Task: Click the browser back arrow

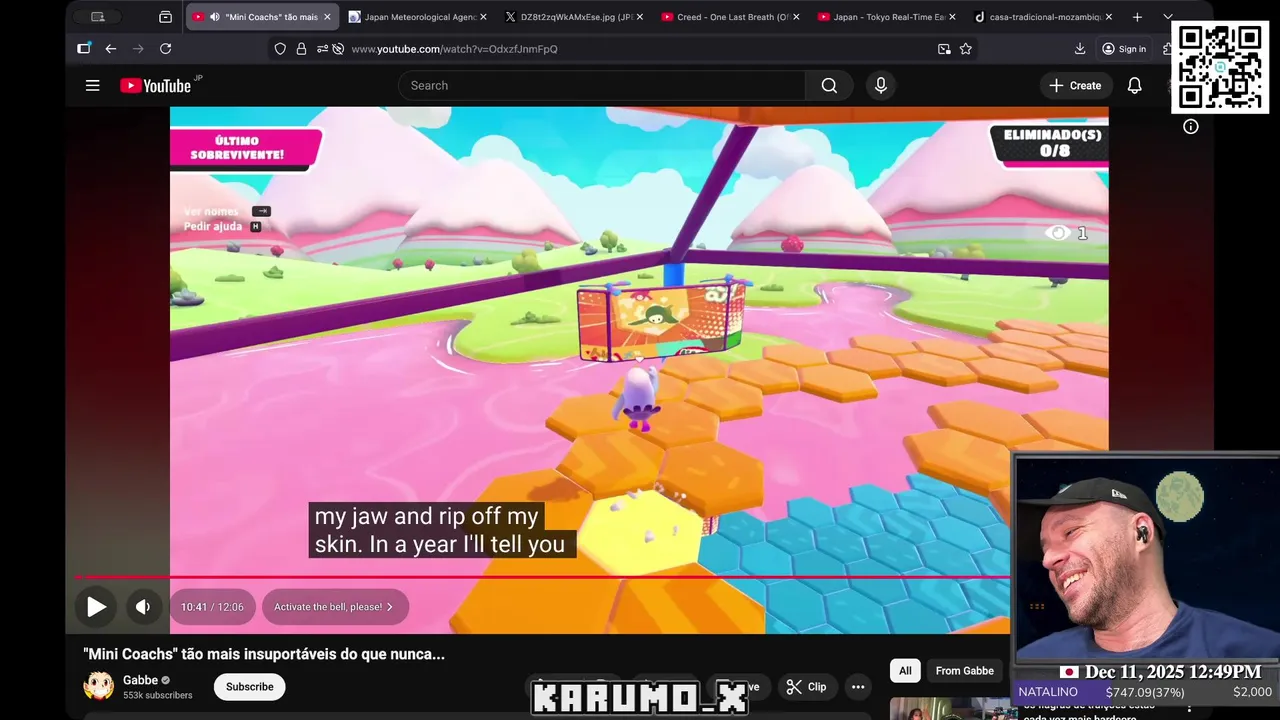Action: point(111,49)
